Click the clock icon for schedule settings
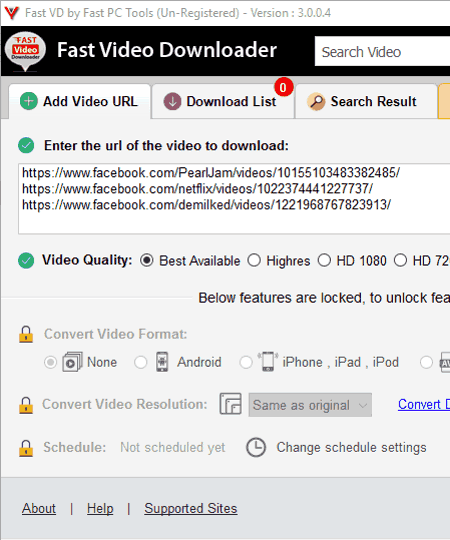Viewport: 450px width, 540px height. click(x=256, y=447)
